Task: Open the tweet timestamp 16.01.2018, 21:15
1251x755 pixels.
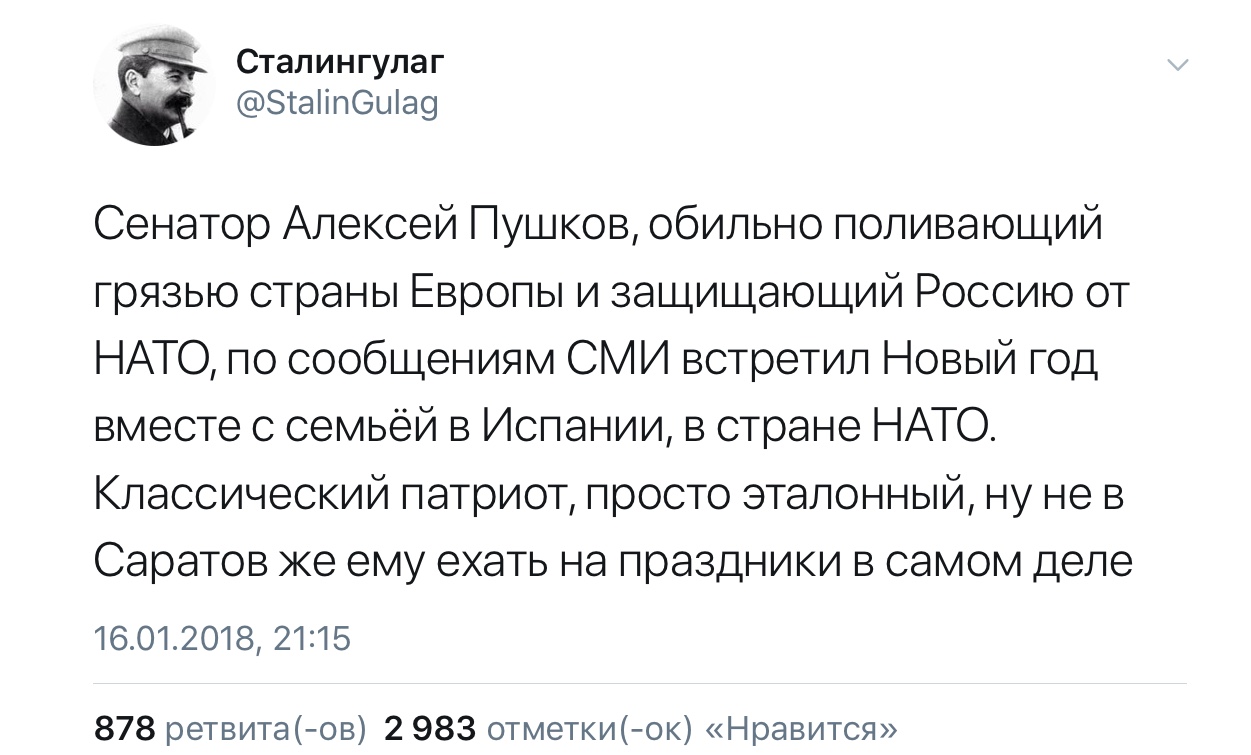Action: [x=222, y=638]
